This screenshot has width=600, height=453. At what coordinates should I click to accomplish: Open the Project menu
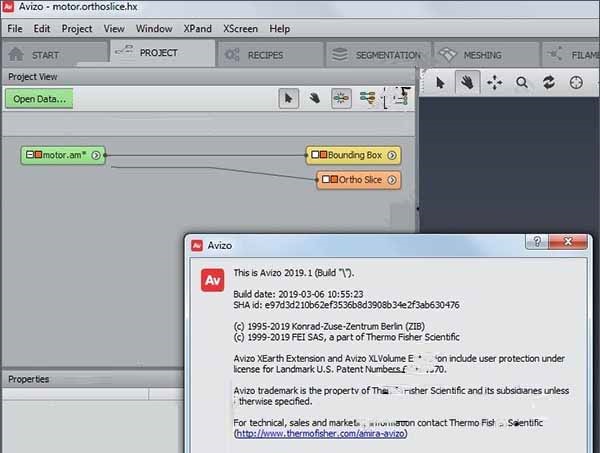(77, 29)
